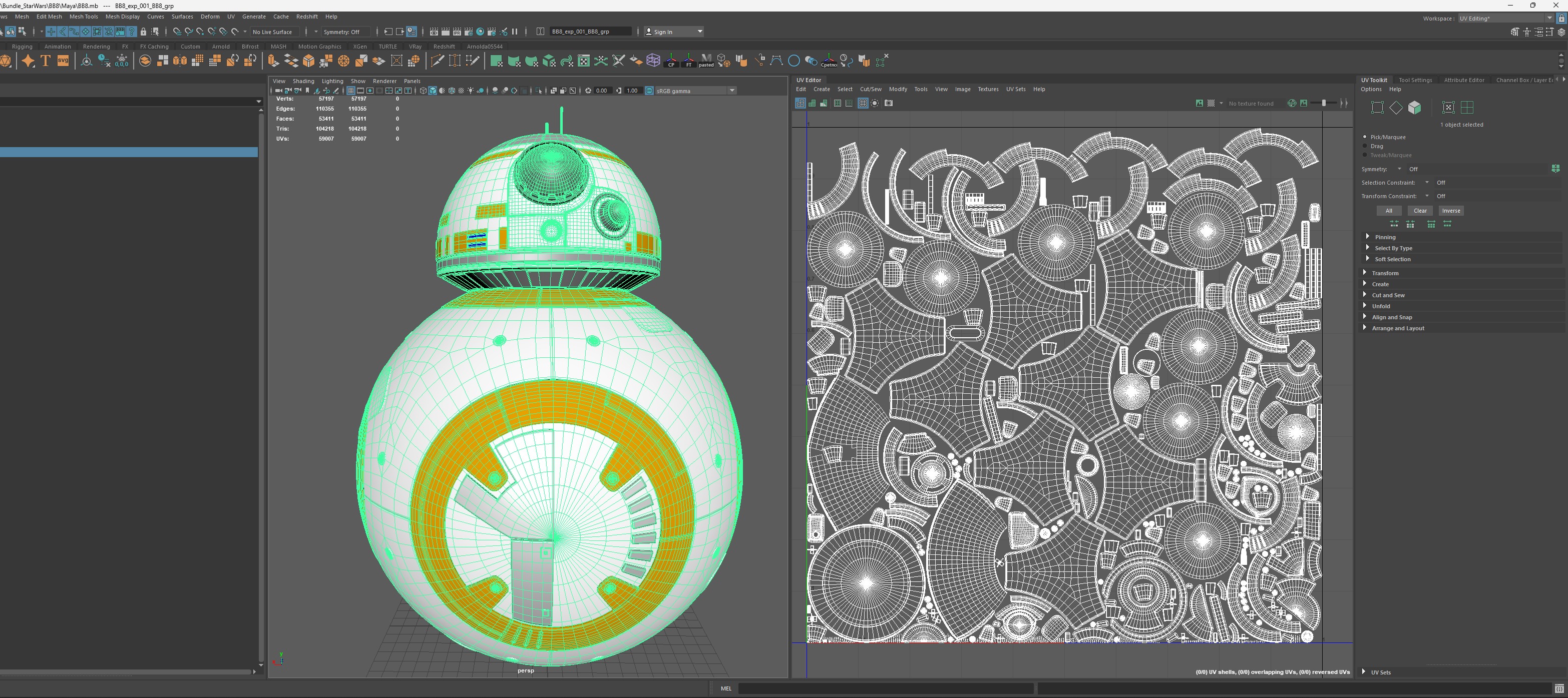This screenshot has width=1568, height=698.
Task: Click the help question mark selection mask icon
Action: [132, 32]
